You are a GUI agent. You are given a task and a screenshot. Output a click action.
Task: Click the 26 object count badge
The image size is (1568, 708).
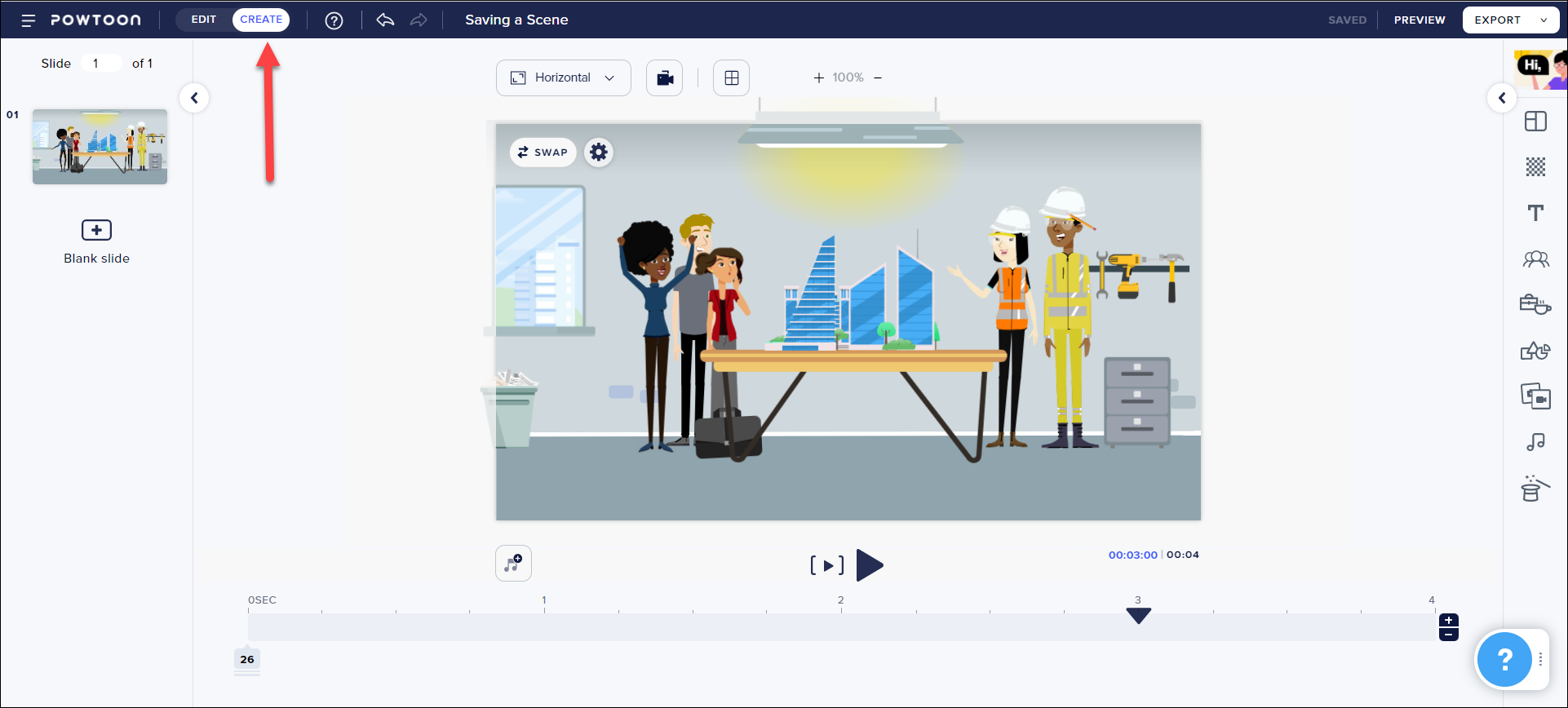point(247,659)
